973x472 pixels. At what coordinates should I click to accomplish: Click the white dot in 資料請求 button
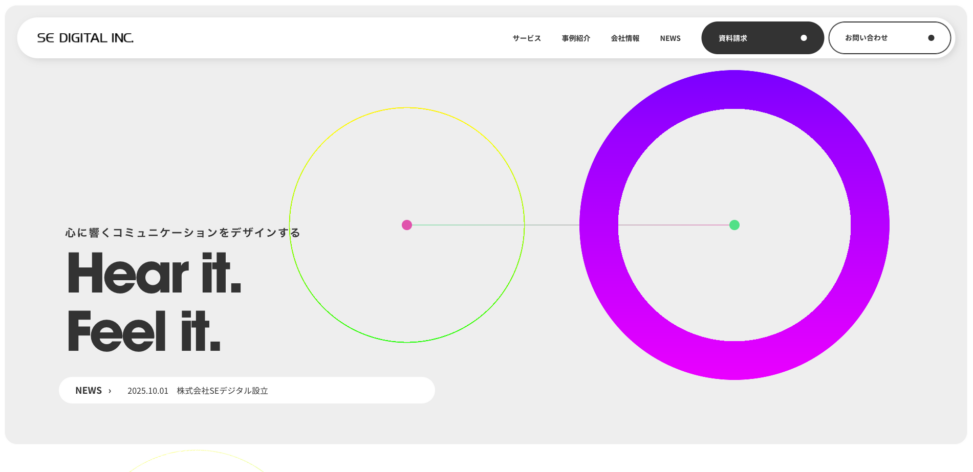point(803,38)
